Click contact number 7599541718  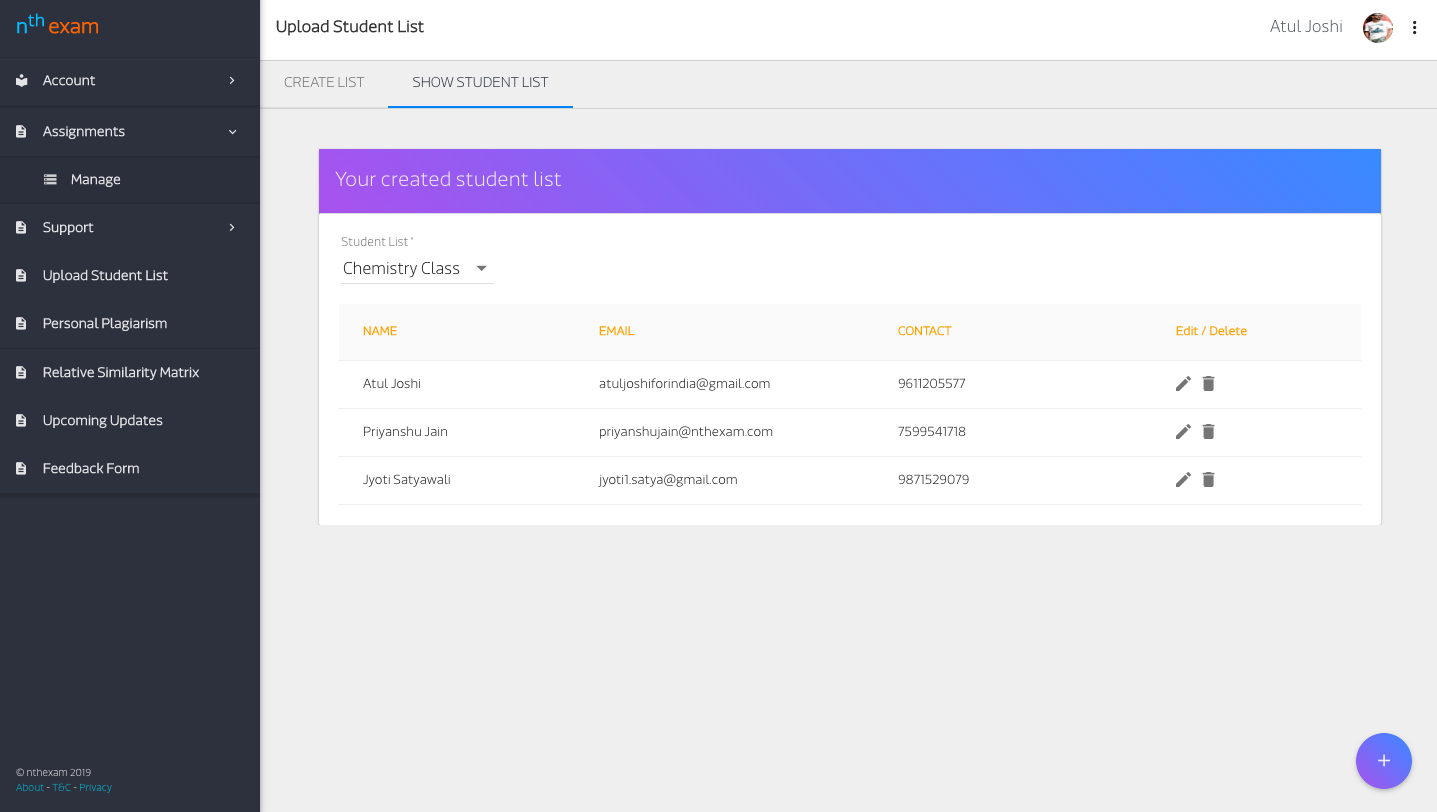pos(931,432)
